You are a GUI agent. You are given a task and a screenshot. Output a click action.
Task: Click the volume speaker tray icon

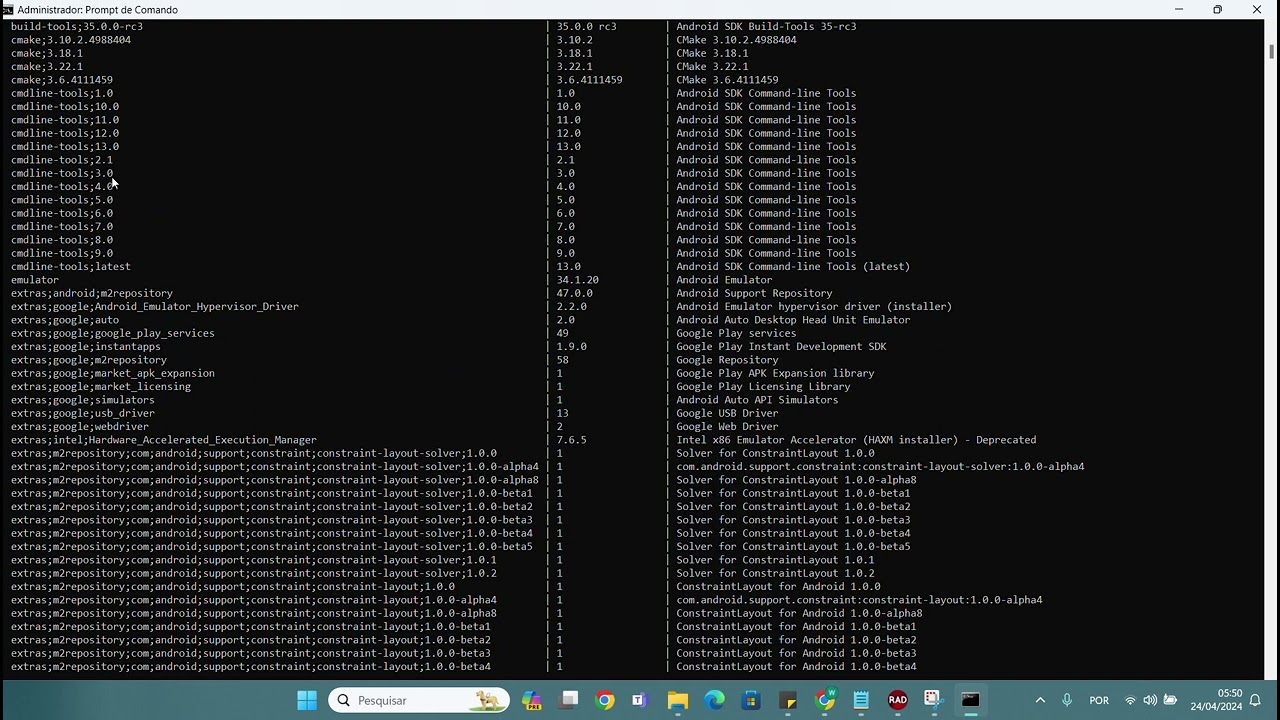pos(1150,700)
